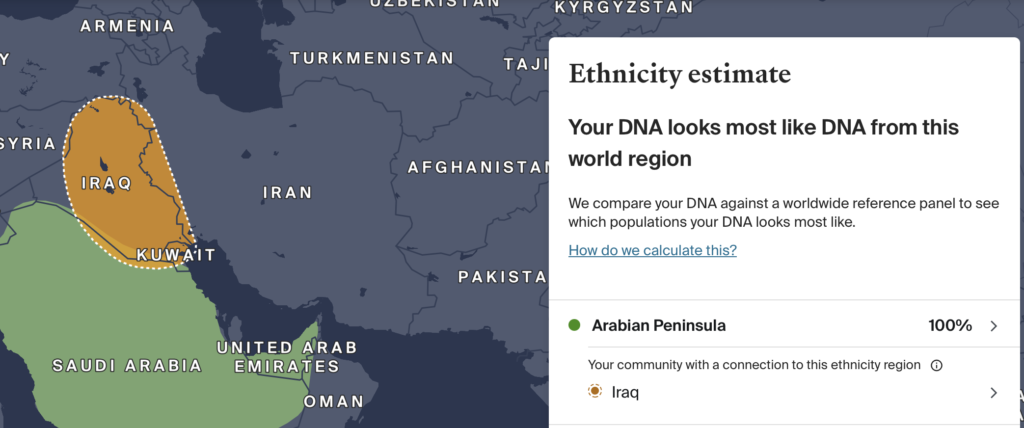The height and width of the screenshot is (428, 1024).
Task: Click the 100% ethnicity percentage value
Action: click(950, 325)
